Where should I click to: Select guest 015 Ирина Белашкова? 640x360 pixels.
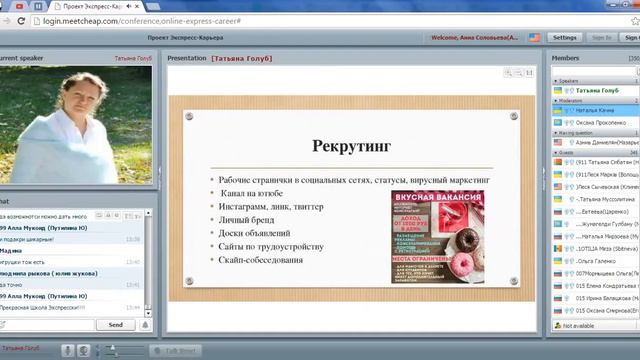(596, 298)
